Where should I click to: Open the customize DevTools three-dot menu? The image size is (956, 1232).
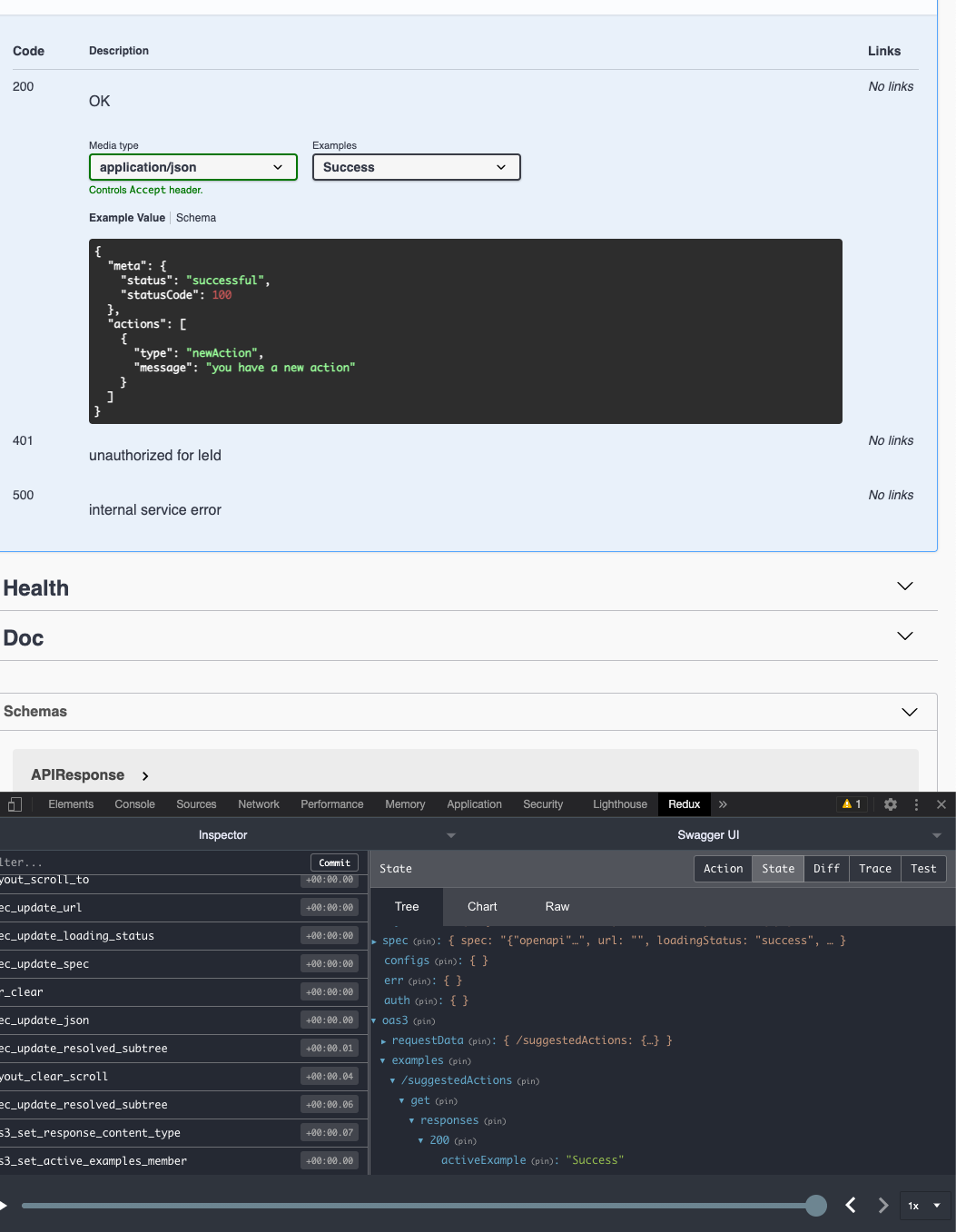click(916, 804)
